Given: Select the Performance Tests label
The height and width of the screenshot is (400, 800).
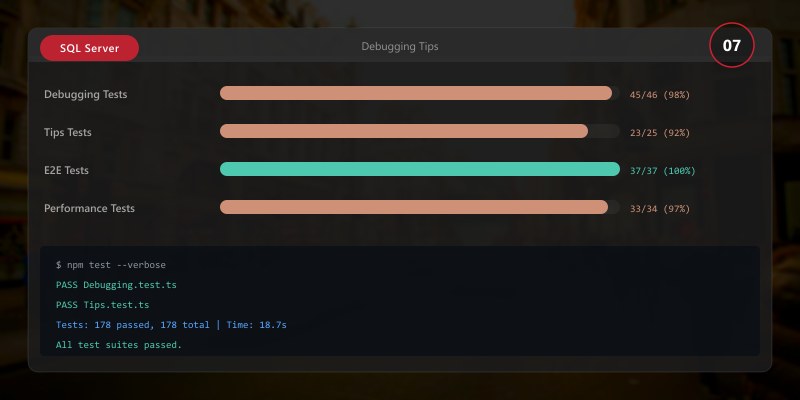Looking at the screenshot, I should [x=89, y=208].
